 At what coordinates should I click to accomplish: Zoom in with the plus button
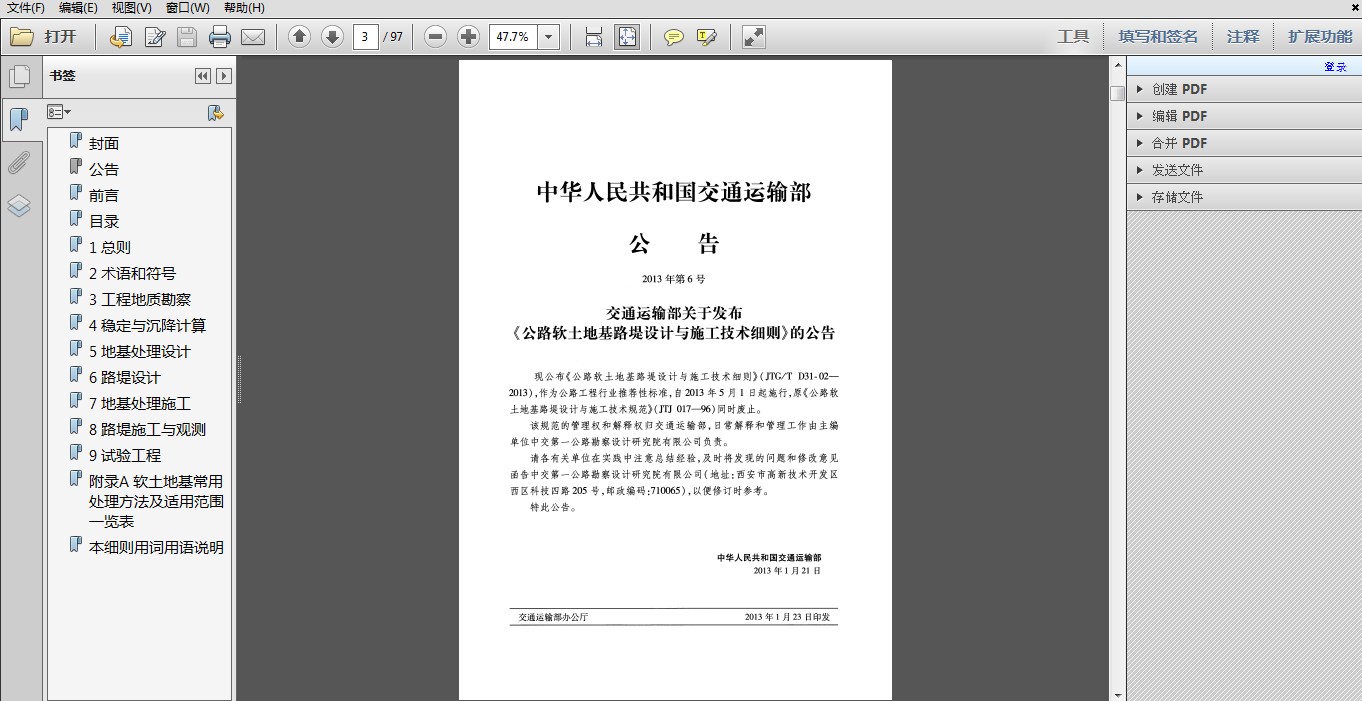click(x=468, y=37)
